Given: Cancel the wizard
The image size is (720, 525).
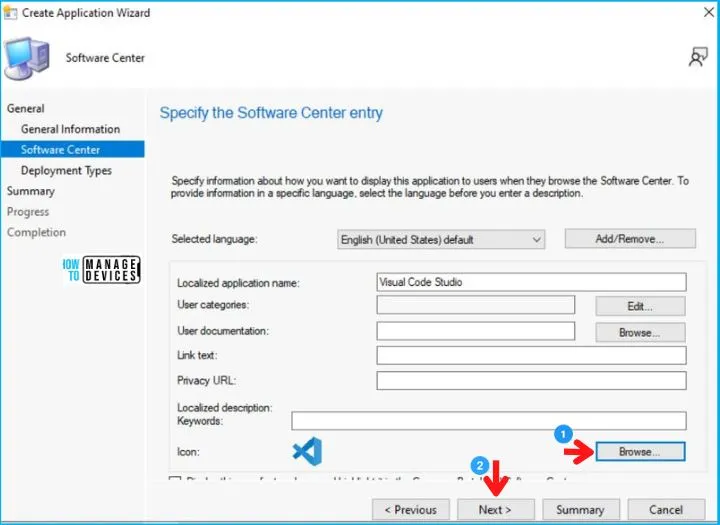Looking at the screenshot, I should pyautogui.click(x=666, y=510).
